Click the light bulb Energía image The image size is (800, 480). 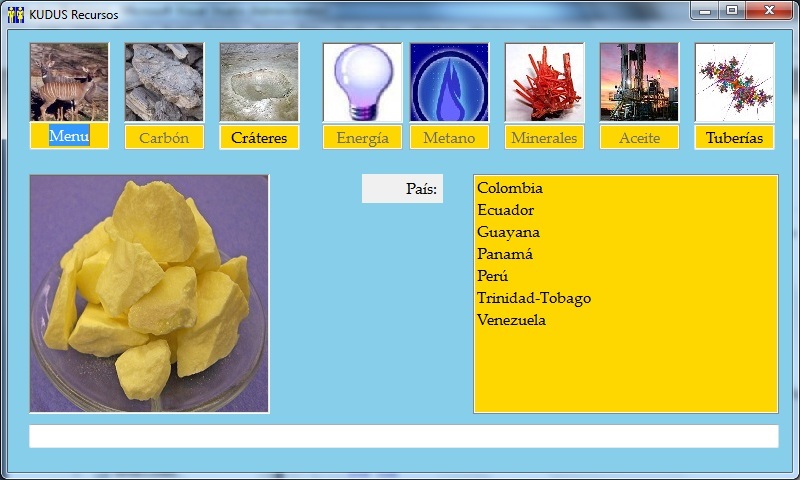pyautogui.click(x=362, y=82)
